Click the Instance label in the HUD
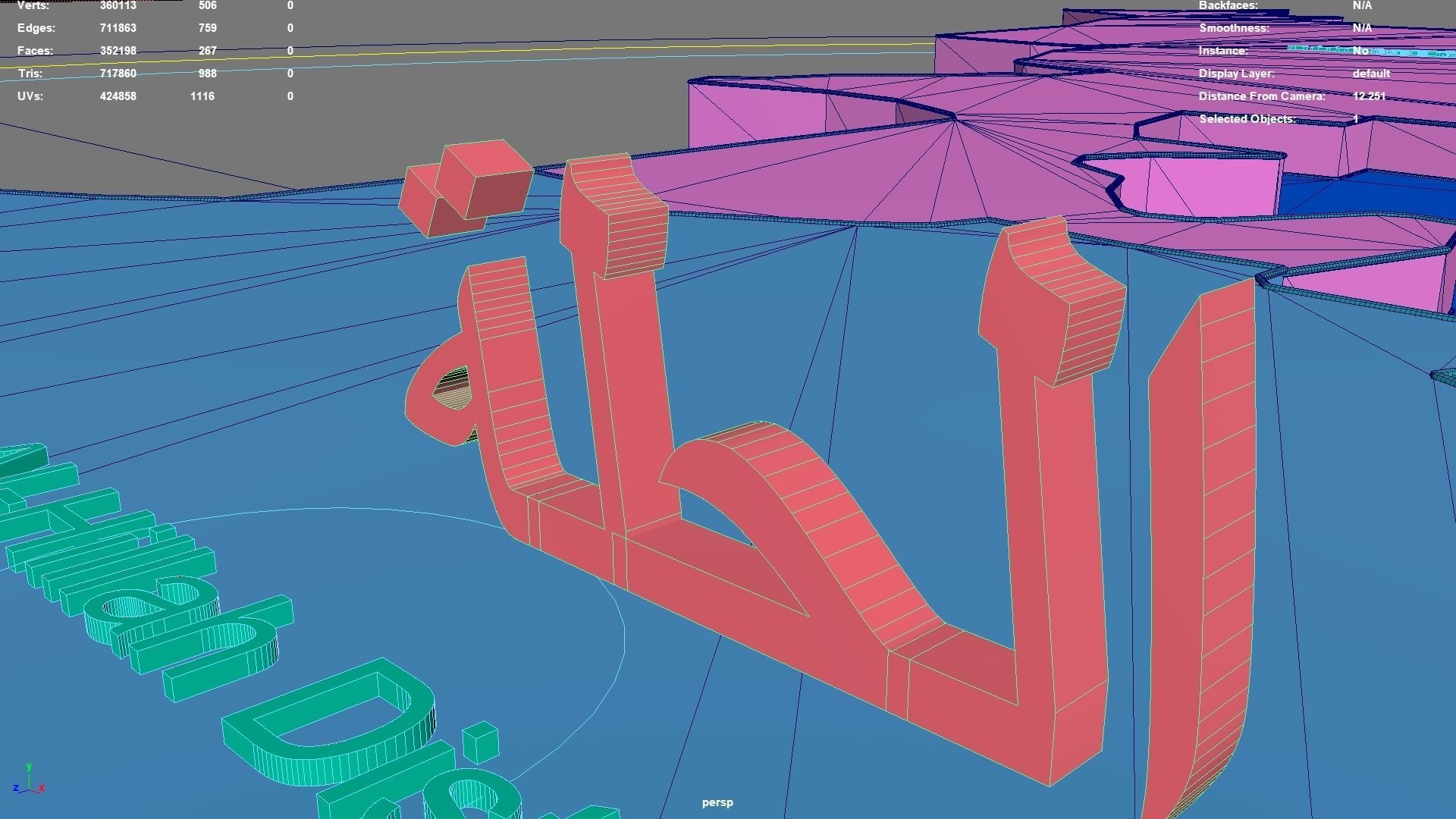 (1222, 51)
